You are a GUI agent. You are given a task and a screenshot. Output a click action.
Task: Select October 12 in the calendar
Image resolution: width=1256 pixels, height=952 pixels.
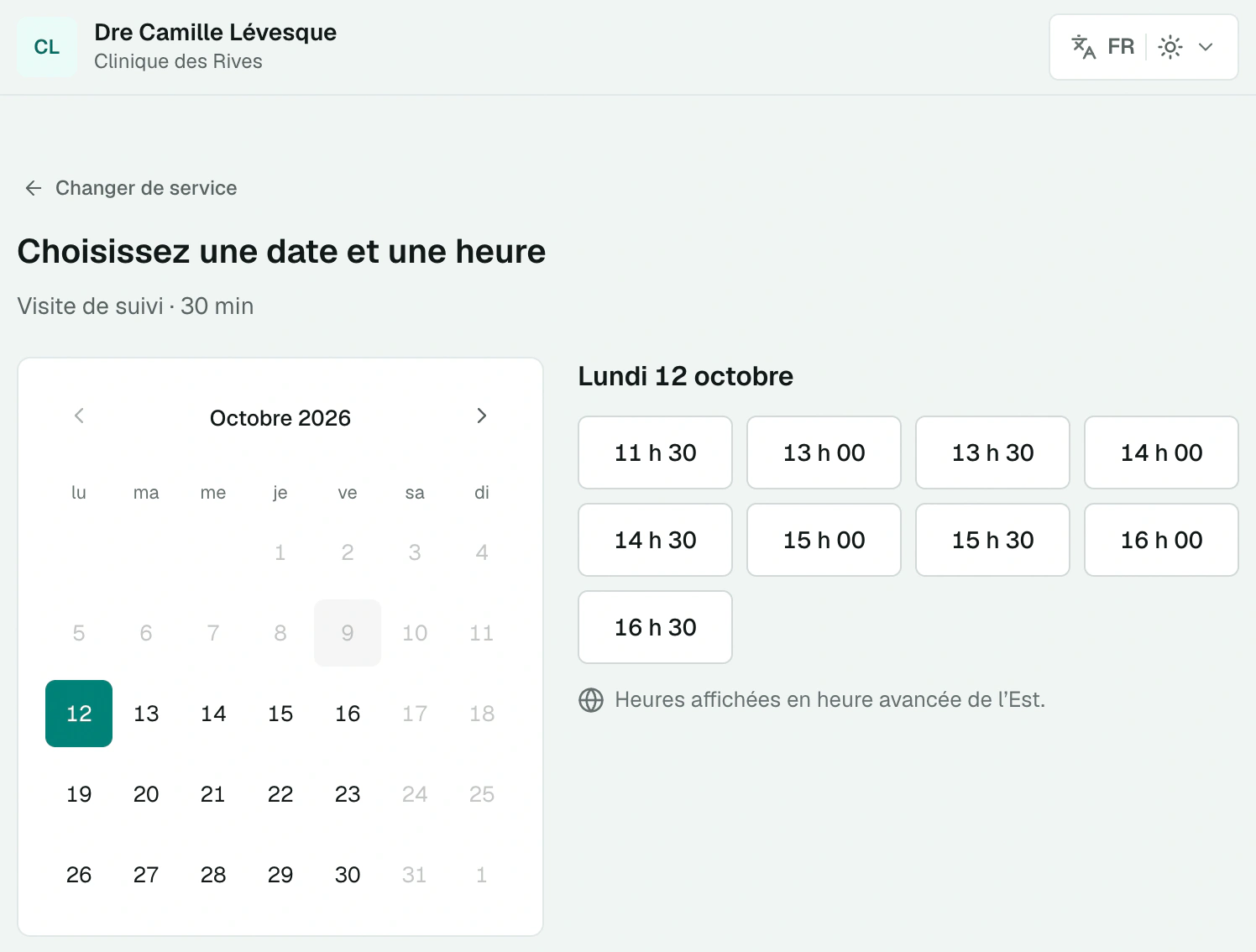click(x=79, y=714)
